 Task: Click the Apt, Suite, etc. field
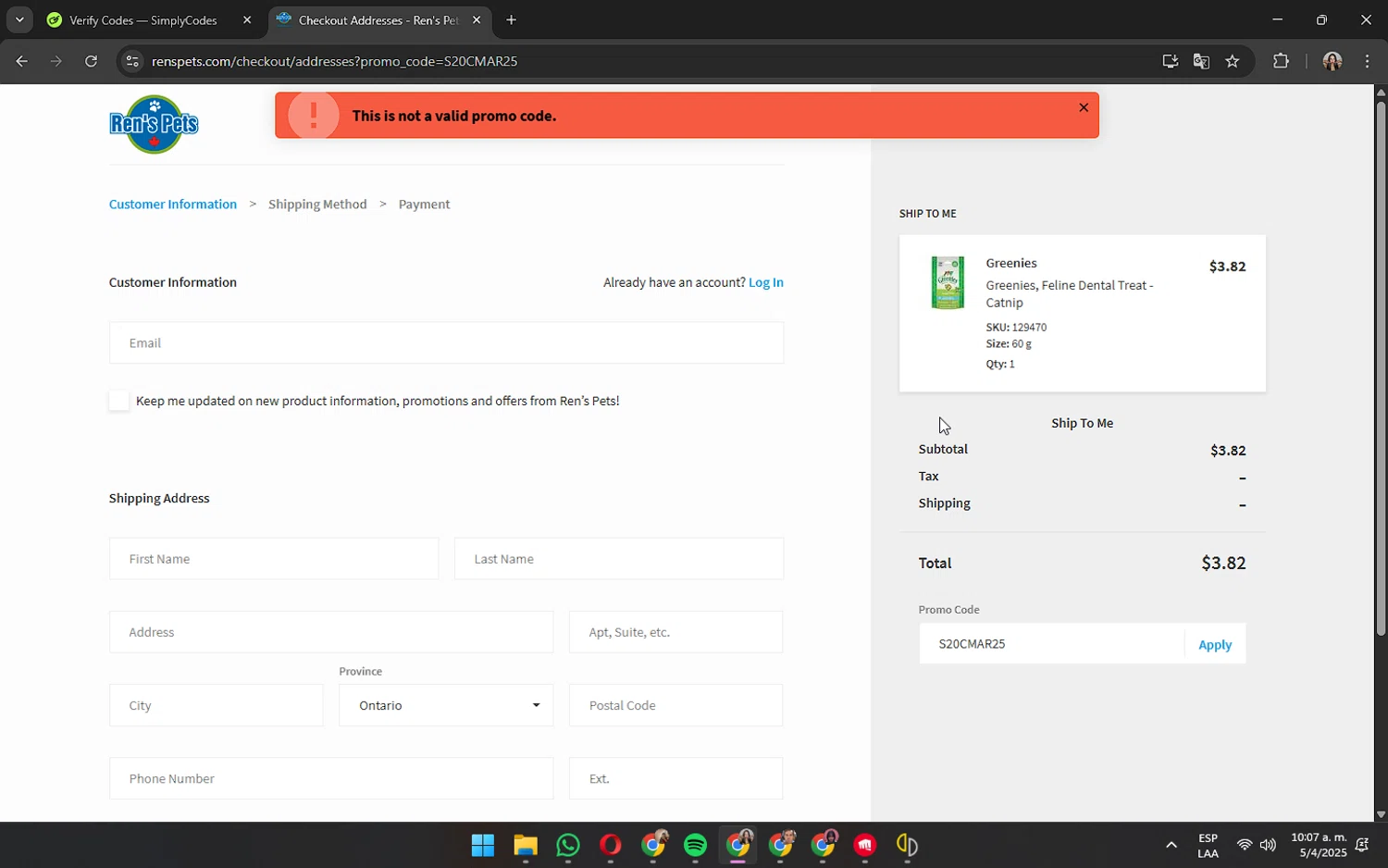(x=675, y=632)
